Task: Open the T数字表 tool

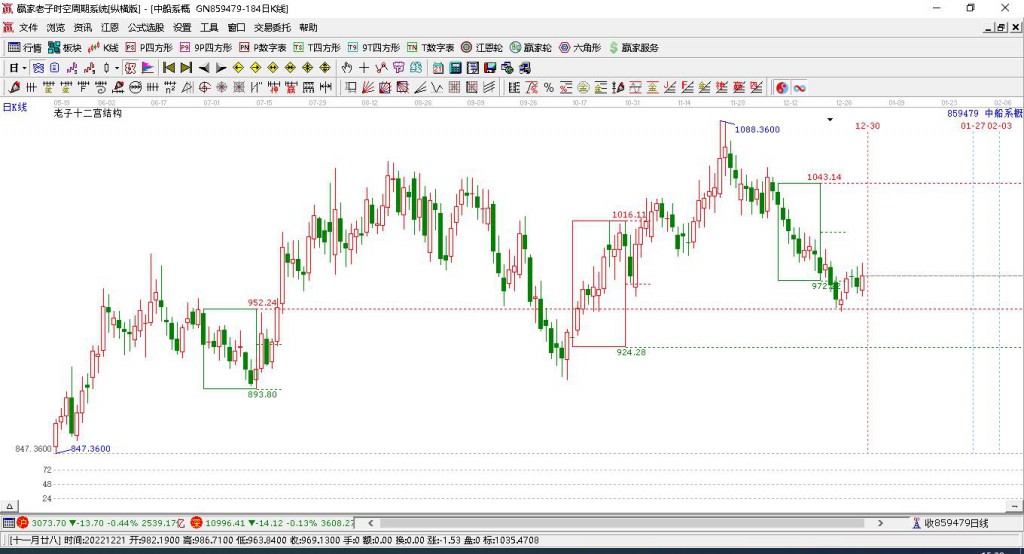Action: pos(430,48)
